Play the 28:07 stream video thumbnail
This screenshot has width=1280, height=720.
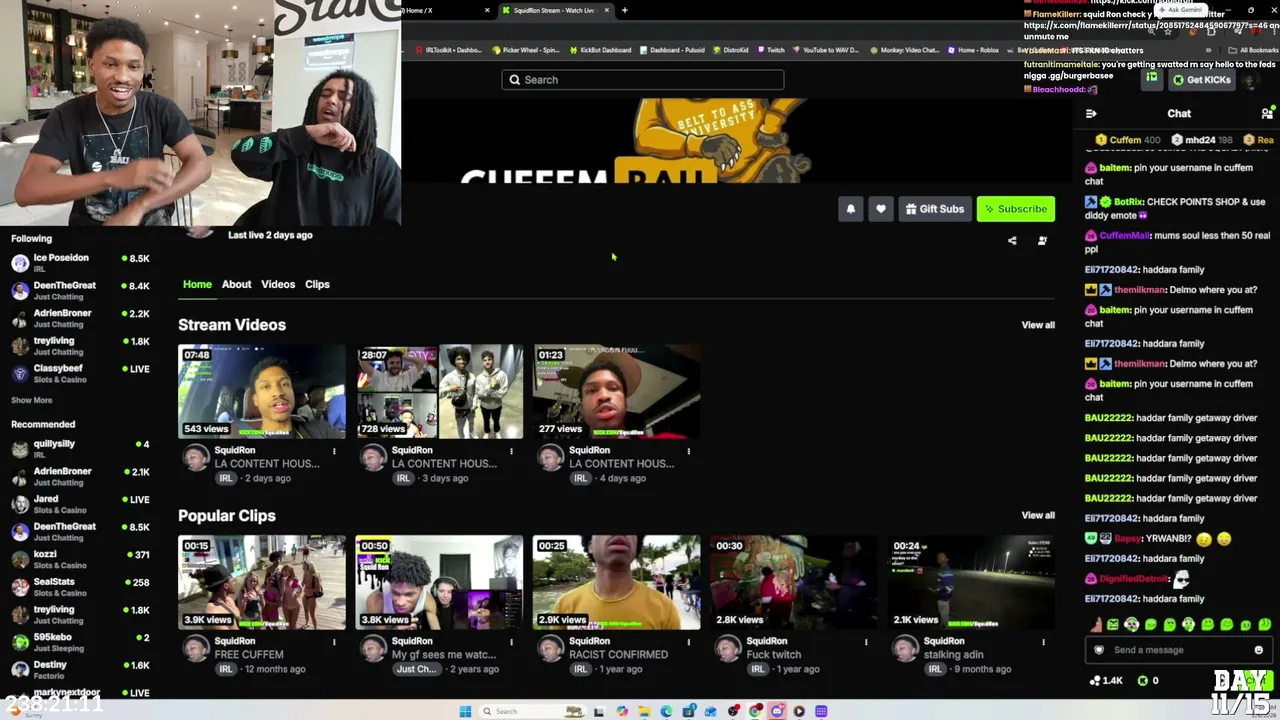pos(439,392)
